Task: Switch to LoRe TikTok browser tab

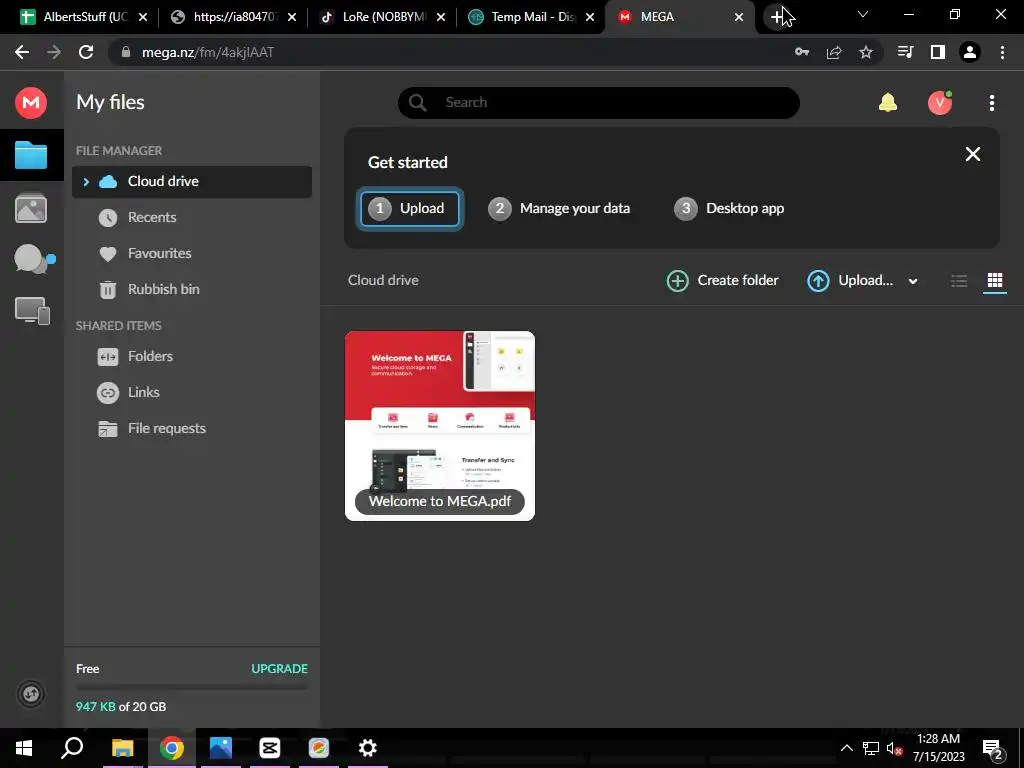Action: click(382, 17)
